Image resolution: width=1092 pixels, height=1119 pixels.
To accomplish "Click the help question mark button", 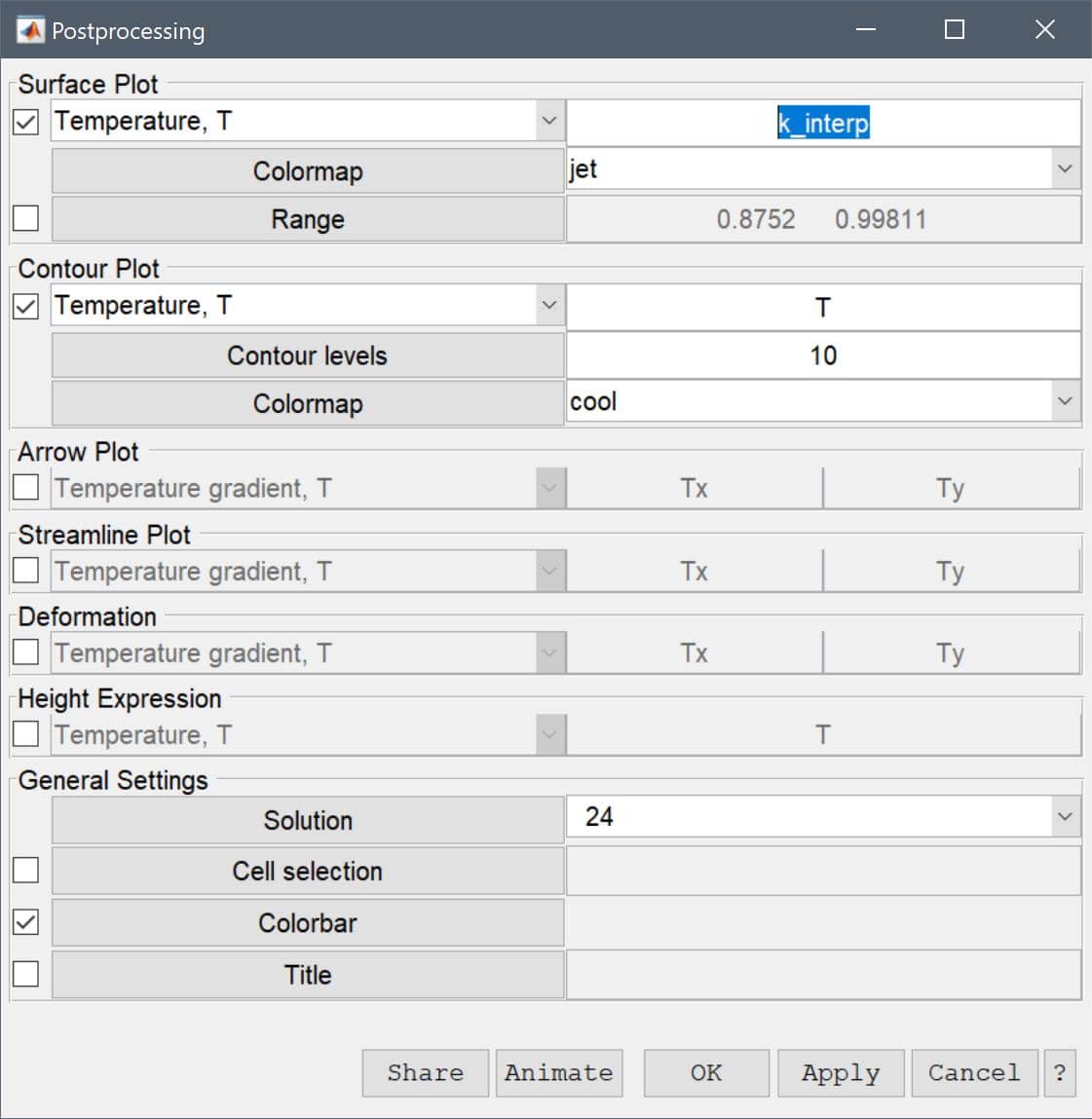I will (x=1059, y=1072).
